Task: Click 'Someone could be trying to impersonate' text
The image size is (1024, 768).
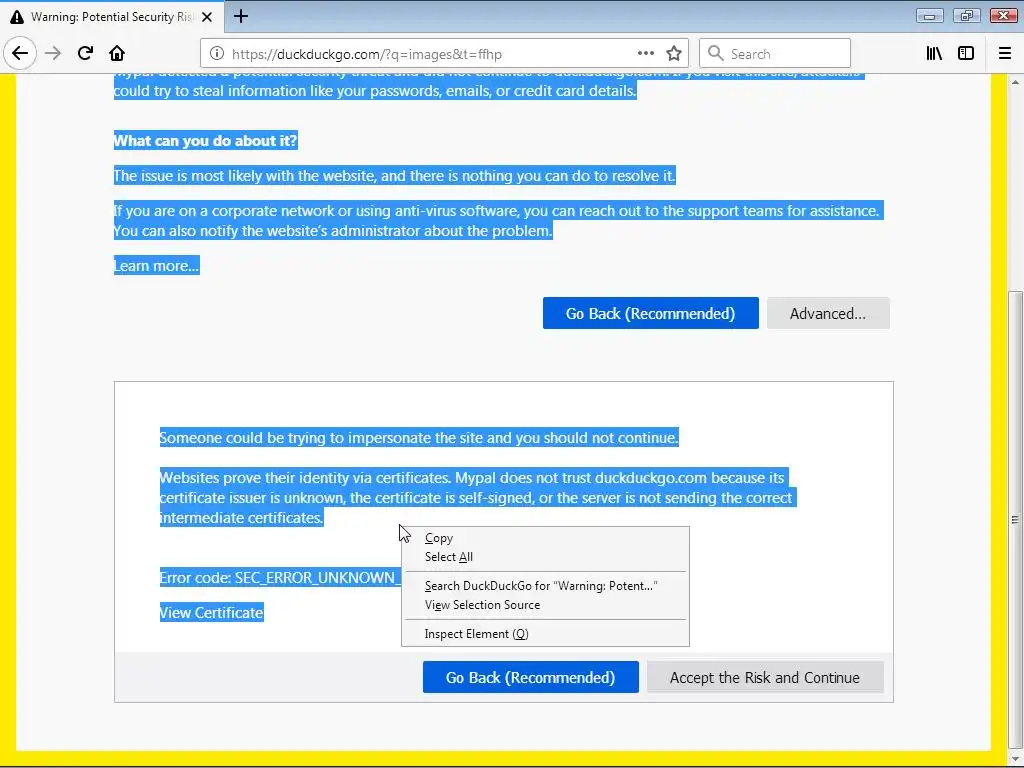Action: click(x=419, y=438)
